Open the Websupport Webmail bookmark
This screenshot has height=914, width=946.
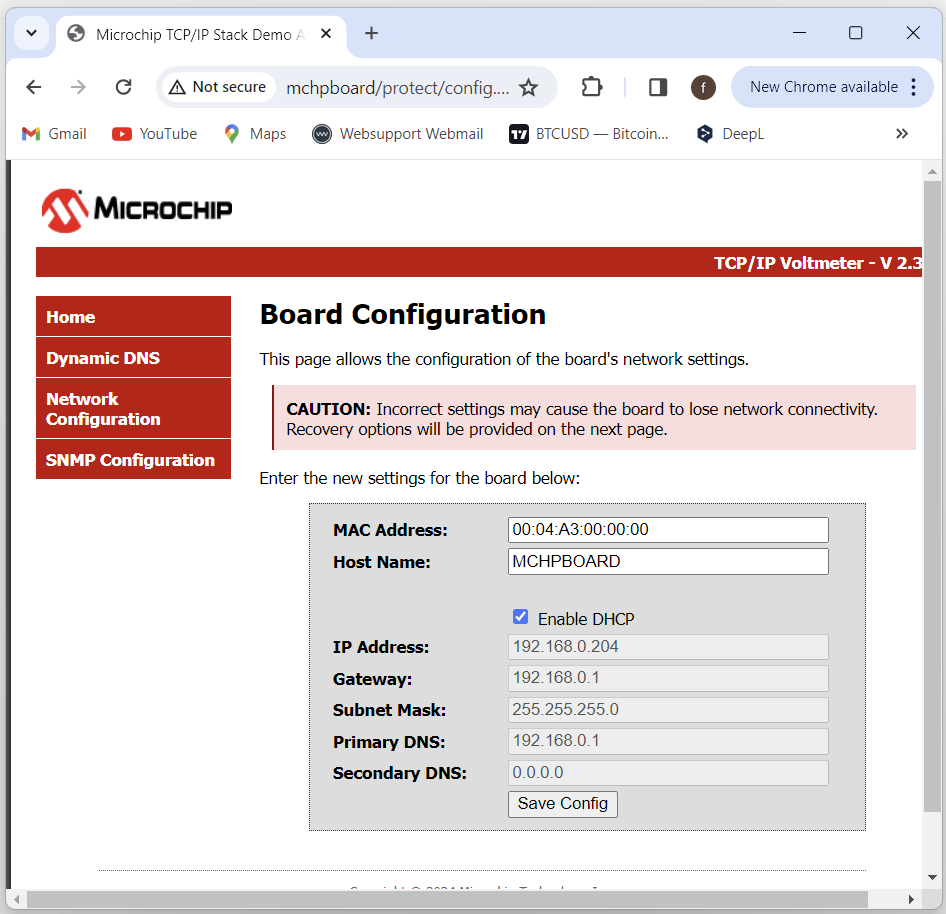398,134
